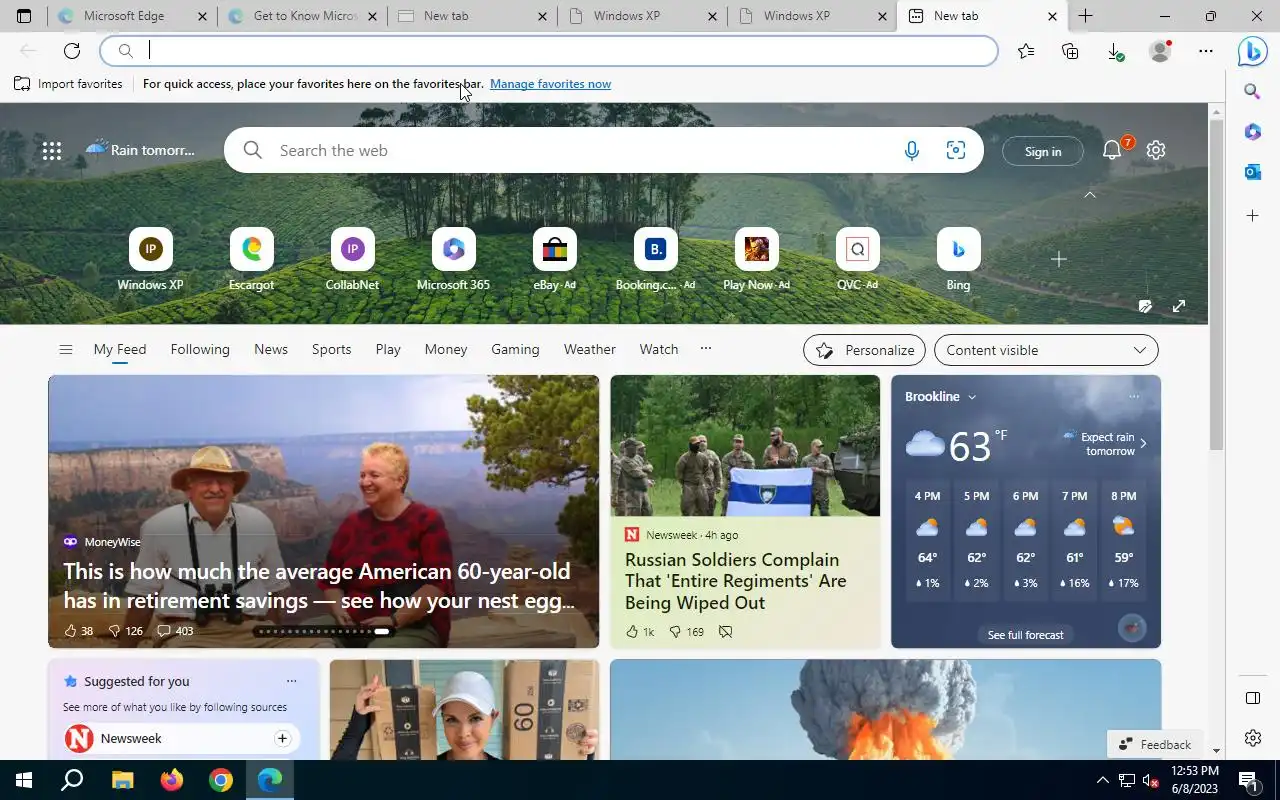Toggle sidebar visibility icon
This screenshot has width=1280, height=800.
tap(1252, 698)
